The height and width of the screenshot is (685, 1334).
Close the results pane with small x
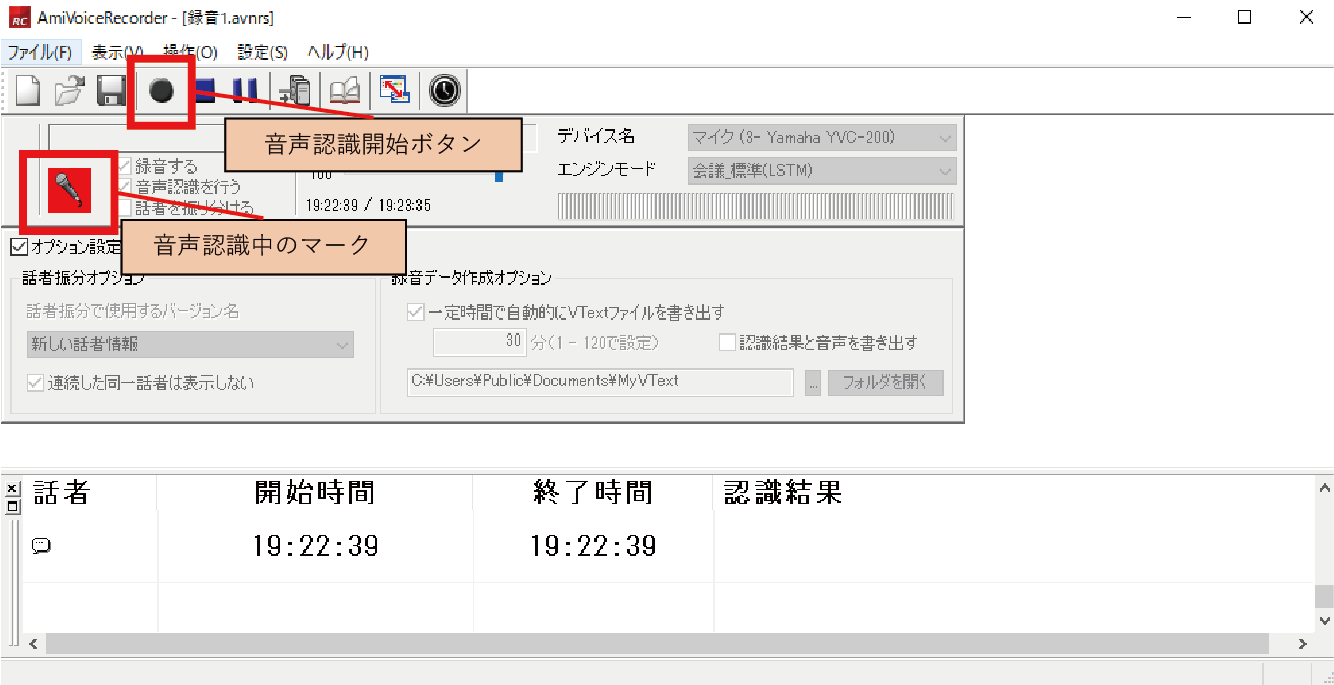point(12,490)
